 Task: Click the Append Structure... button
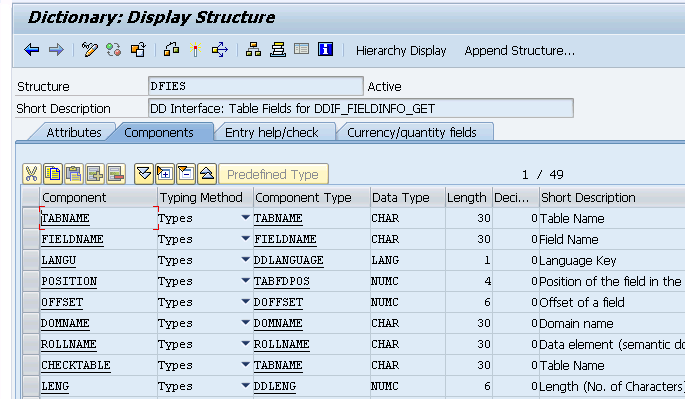(520, 51)
